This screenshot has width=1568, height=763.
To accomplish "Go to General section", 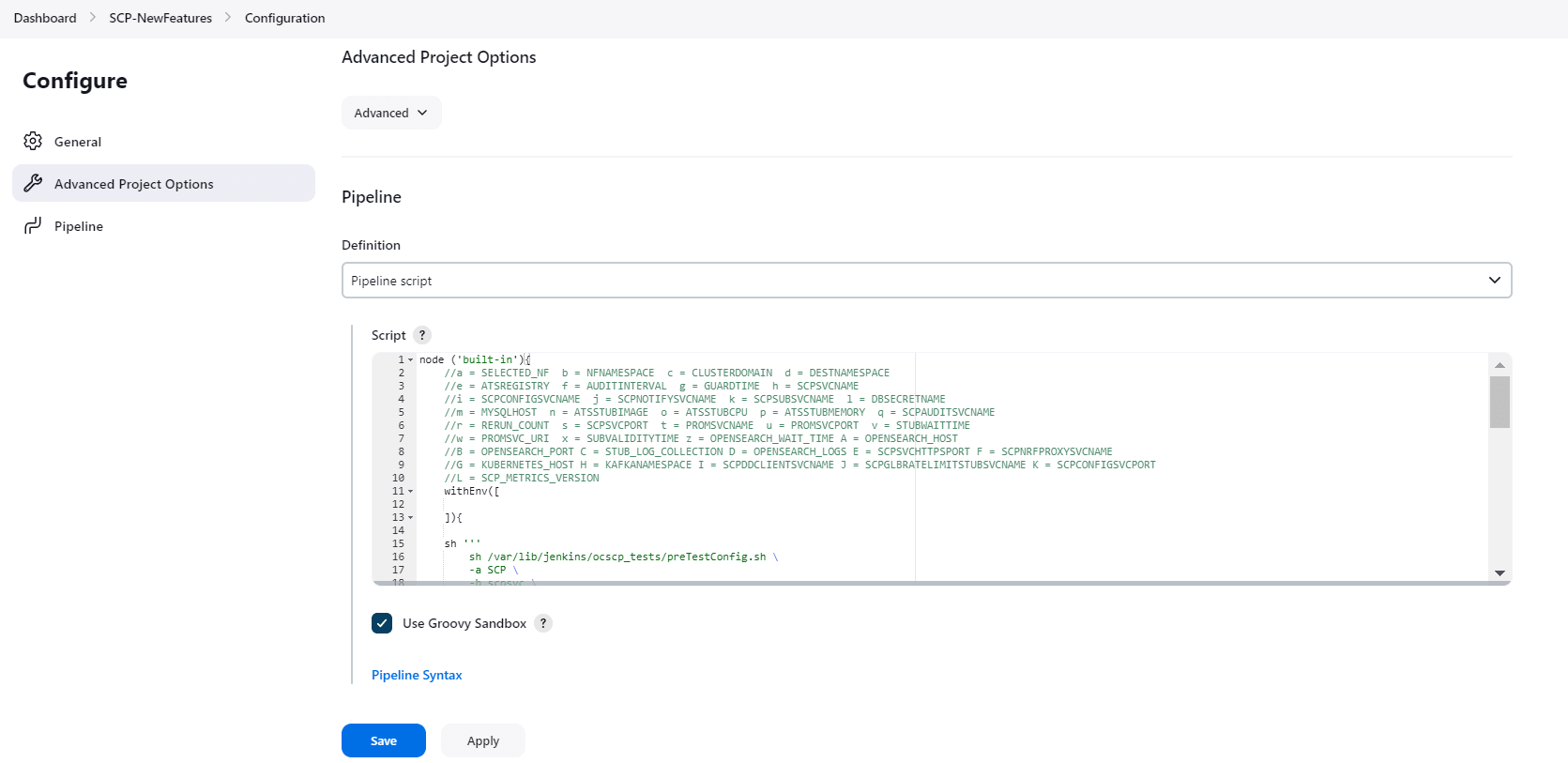I will click(x=163, y=141).
